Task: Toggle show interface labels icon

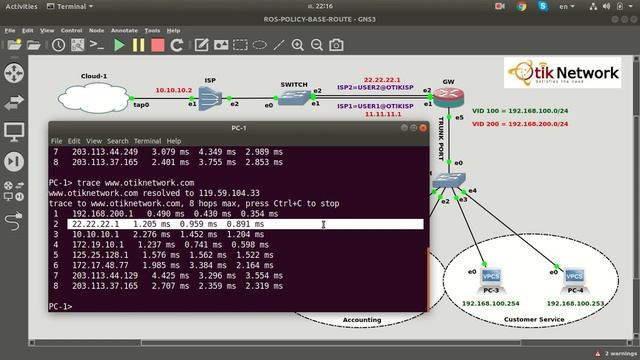Action: [78, 45]
